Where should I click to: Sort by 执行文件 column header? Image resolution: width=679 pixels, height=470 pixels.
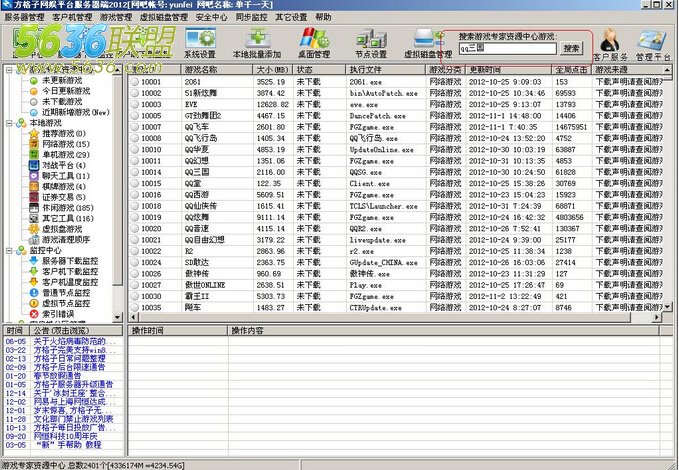(386, 70)
